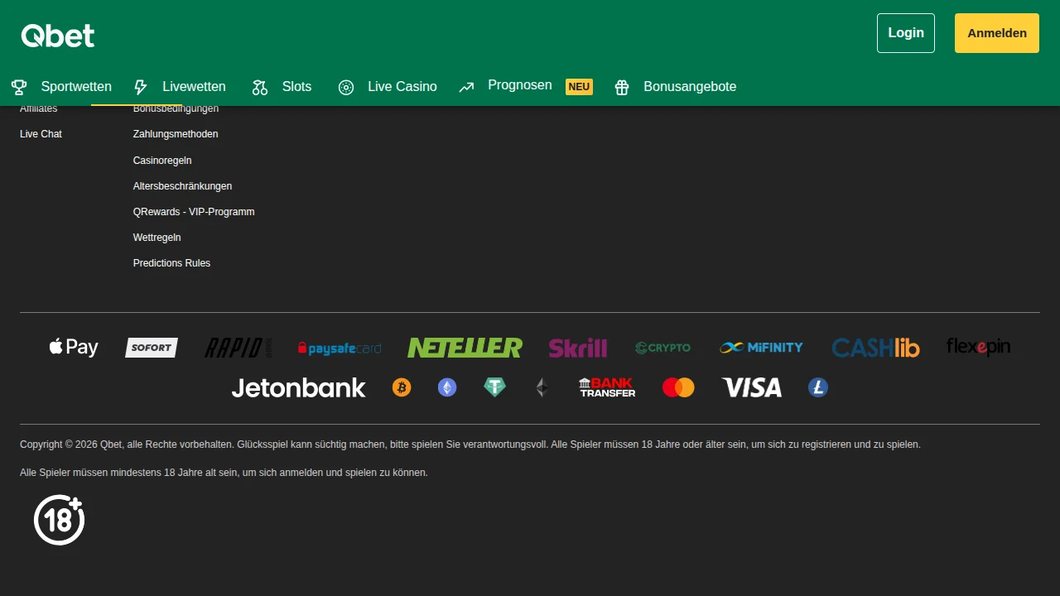Click the Sofort payment logo
Image resolution: width=1060 pixels, height=596 pixels.
(151, 347)
